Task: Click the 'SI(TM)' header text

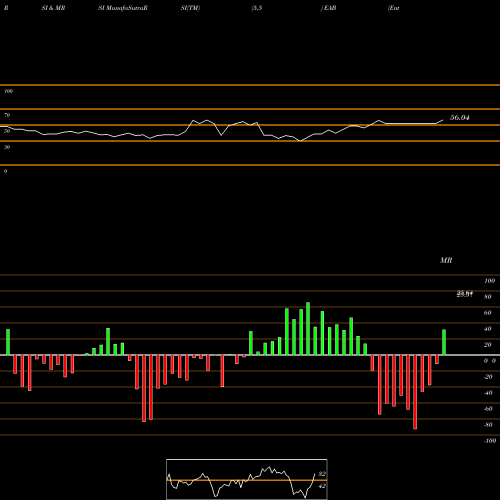Action: tap(190, 8)
